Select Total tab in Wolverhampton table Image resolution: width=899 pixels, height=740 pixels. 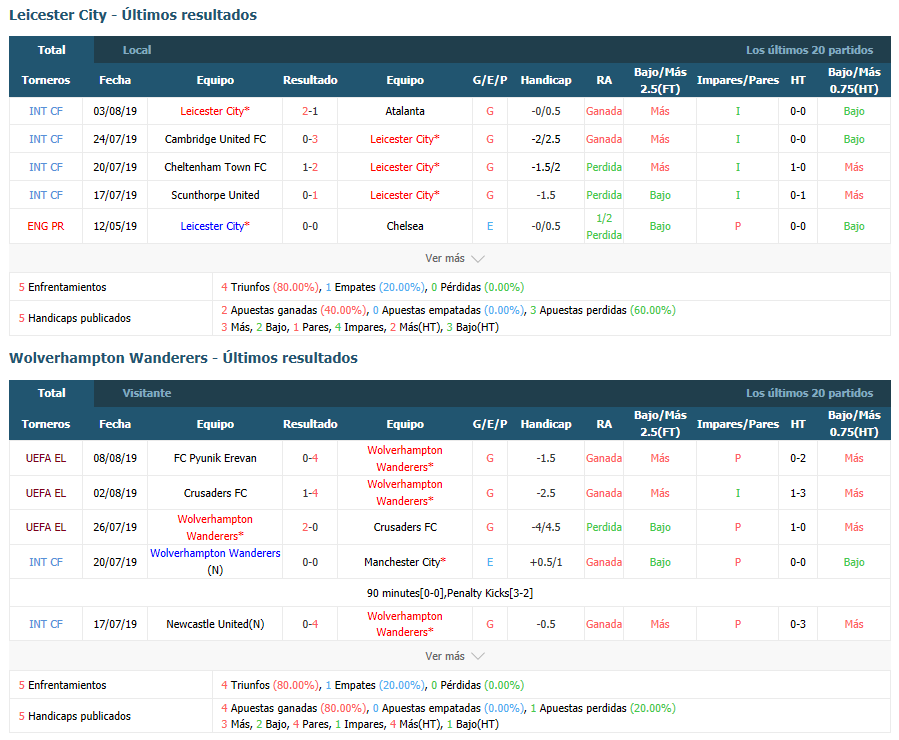coord(52,393)
